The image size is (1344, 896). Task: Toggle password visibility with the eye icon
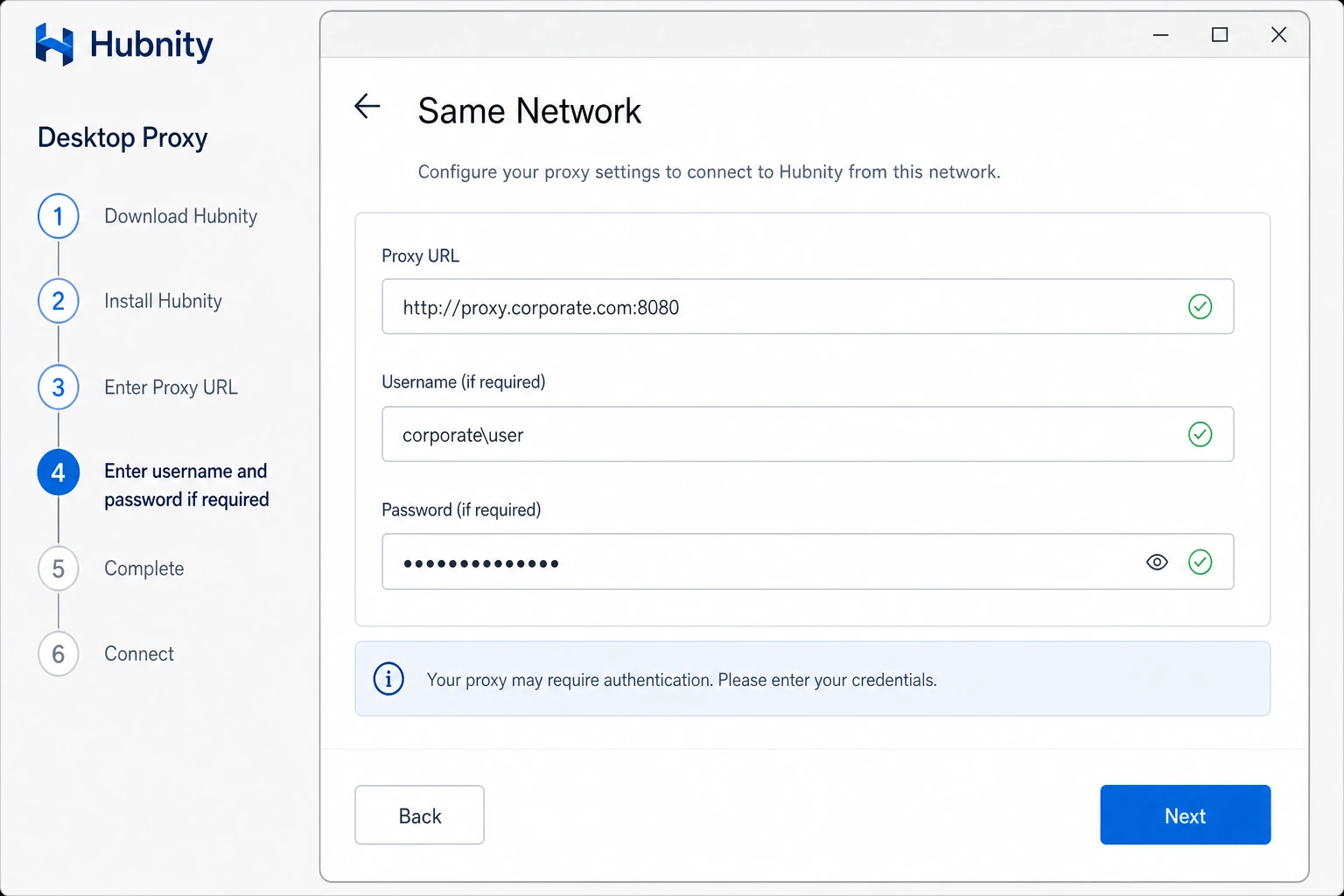click(1157, 563)
